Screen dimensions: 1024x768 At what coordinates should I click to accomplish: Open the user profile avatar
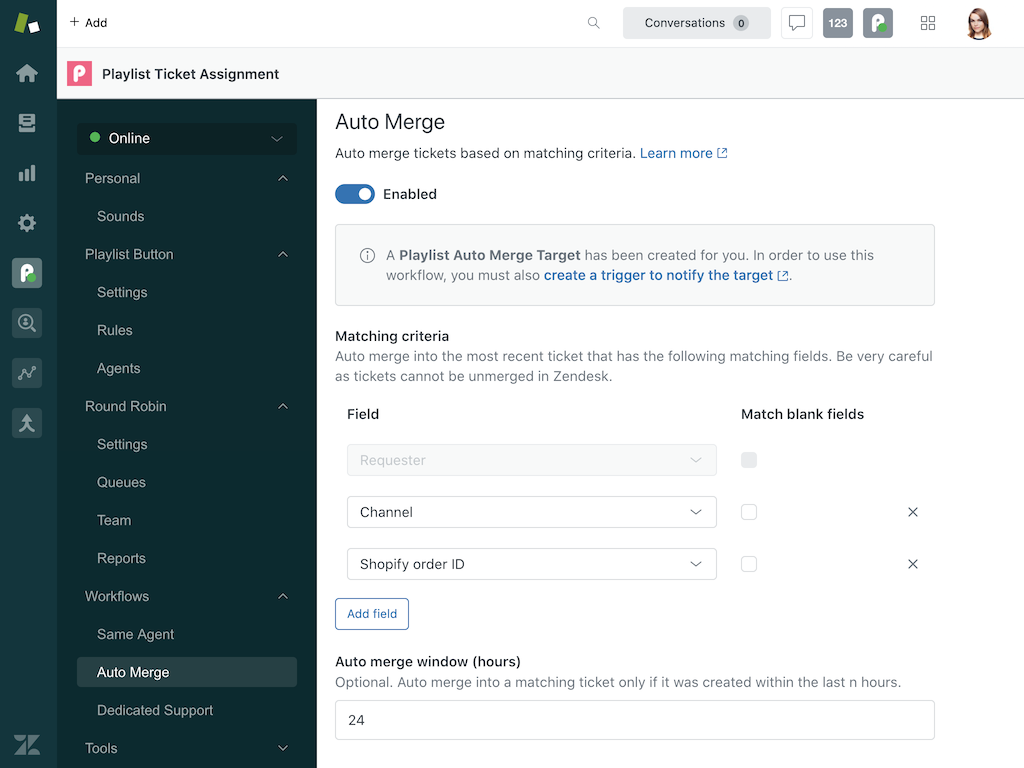979,23
